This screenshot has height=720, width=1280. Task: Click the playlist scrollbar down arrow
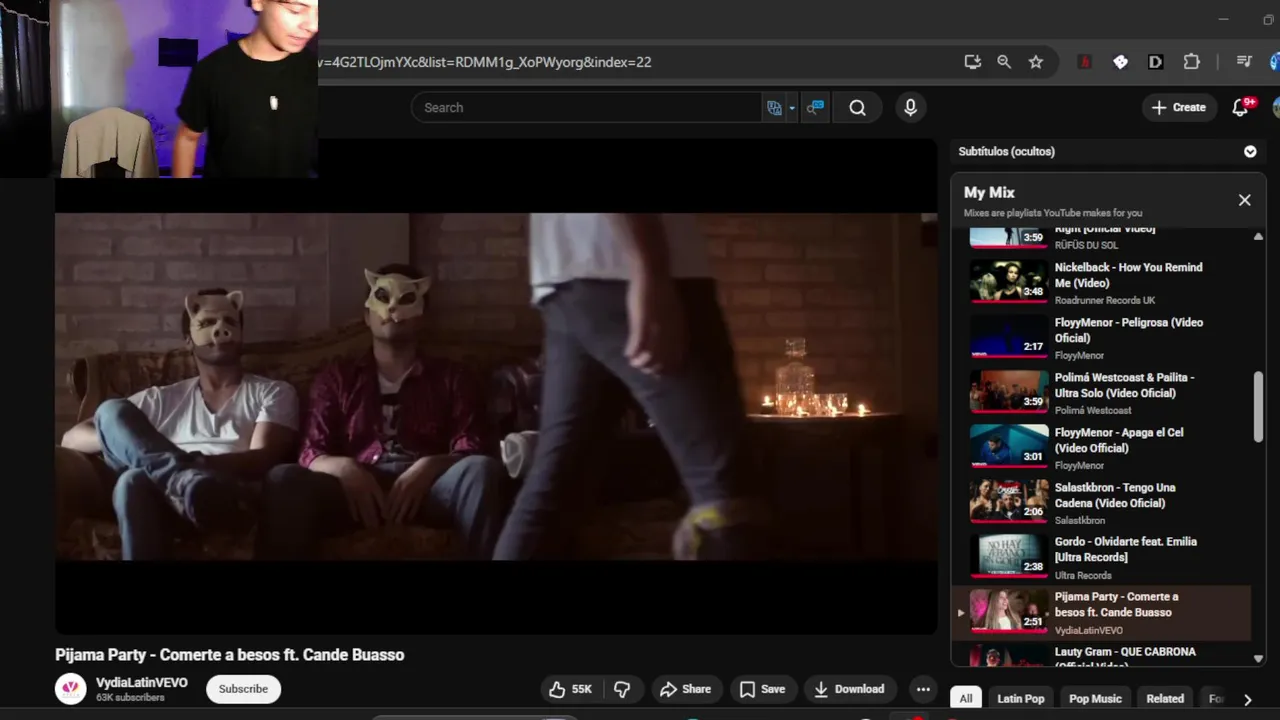[x=1258, y=659]
